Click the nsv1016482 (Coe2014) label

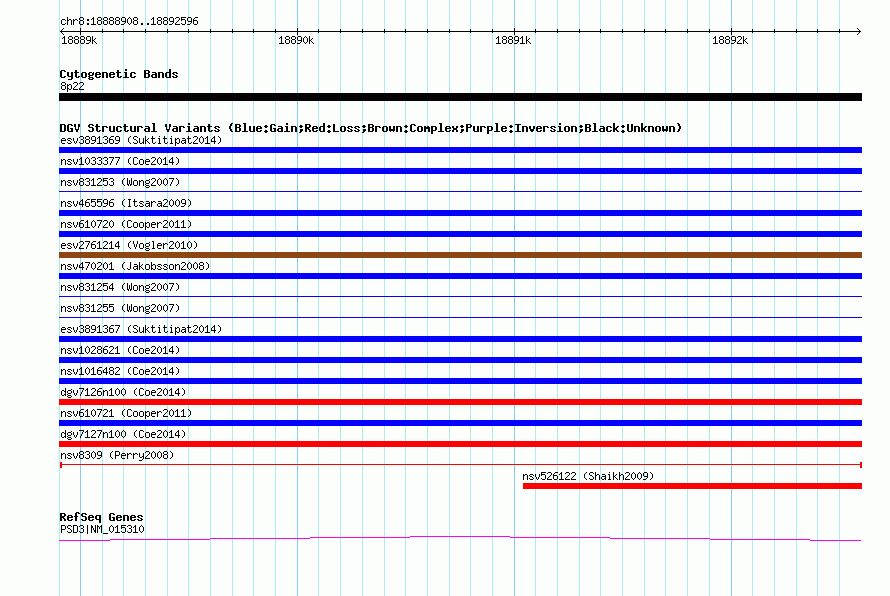tap(120, 371)
